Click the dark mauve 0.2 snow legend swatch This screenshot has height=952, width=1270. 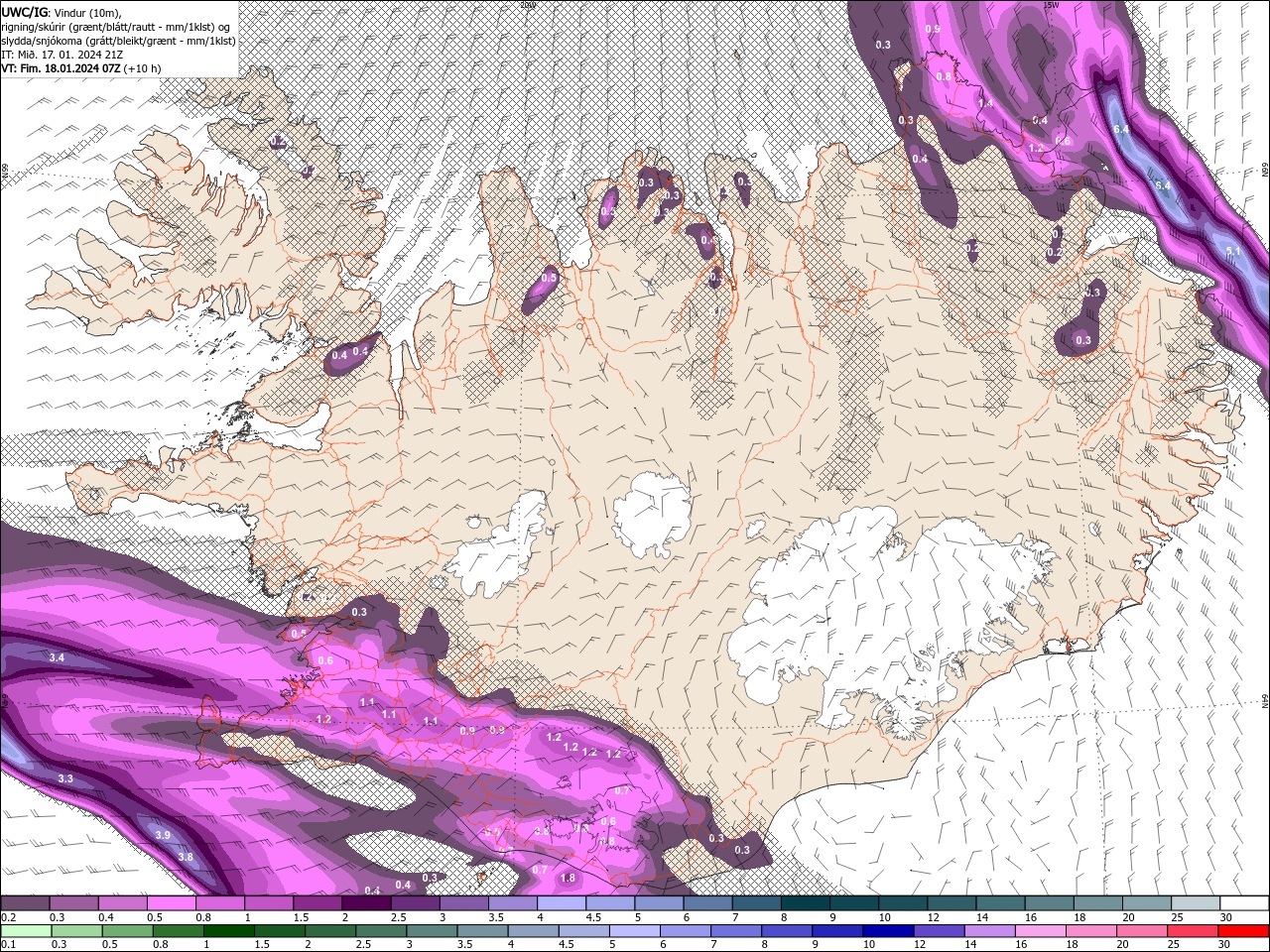click(25, 903)
